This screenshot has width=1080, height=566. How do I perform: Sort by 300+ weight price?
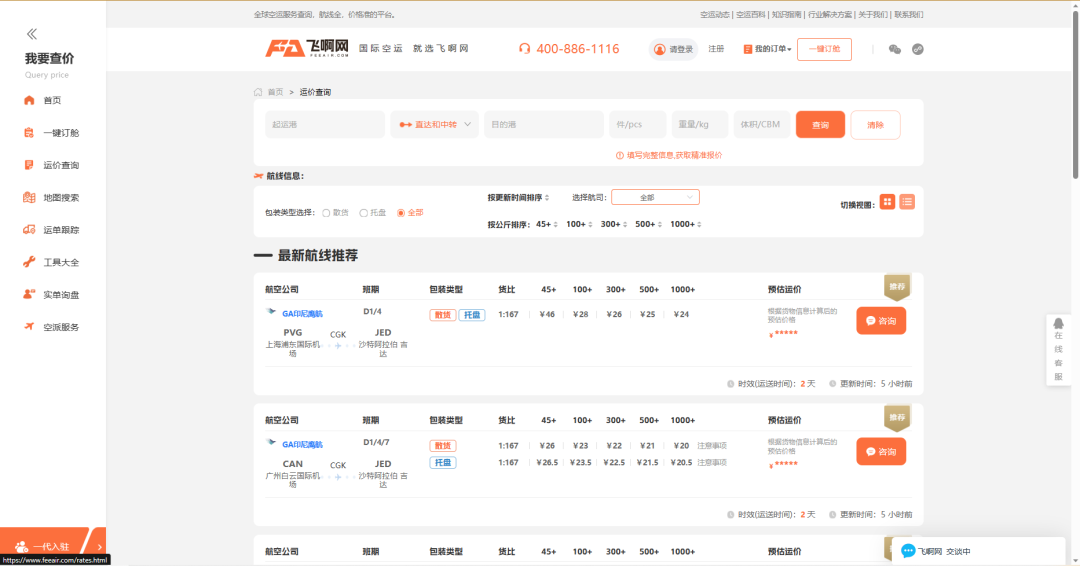(613, 224)
